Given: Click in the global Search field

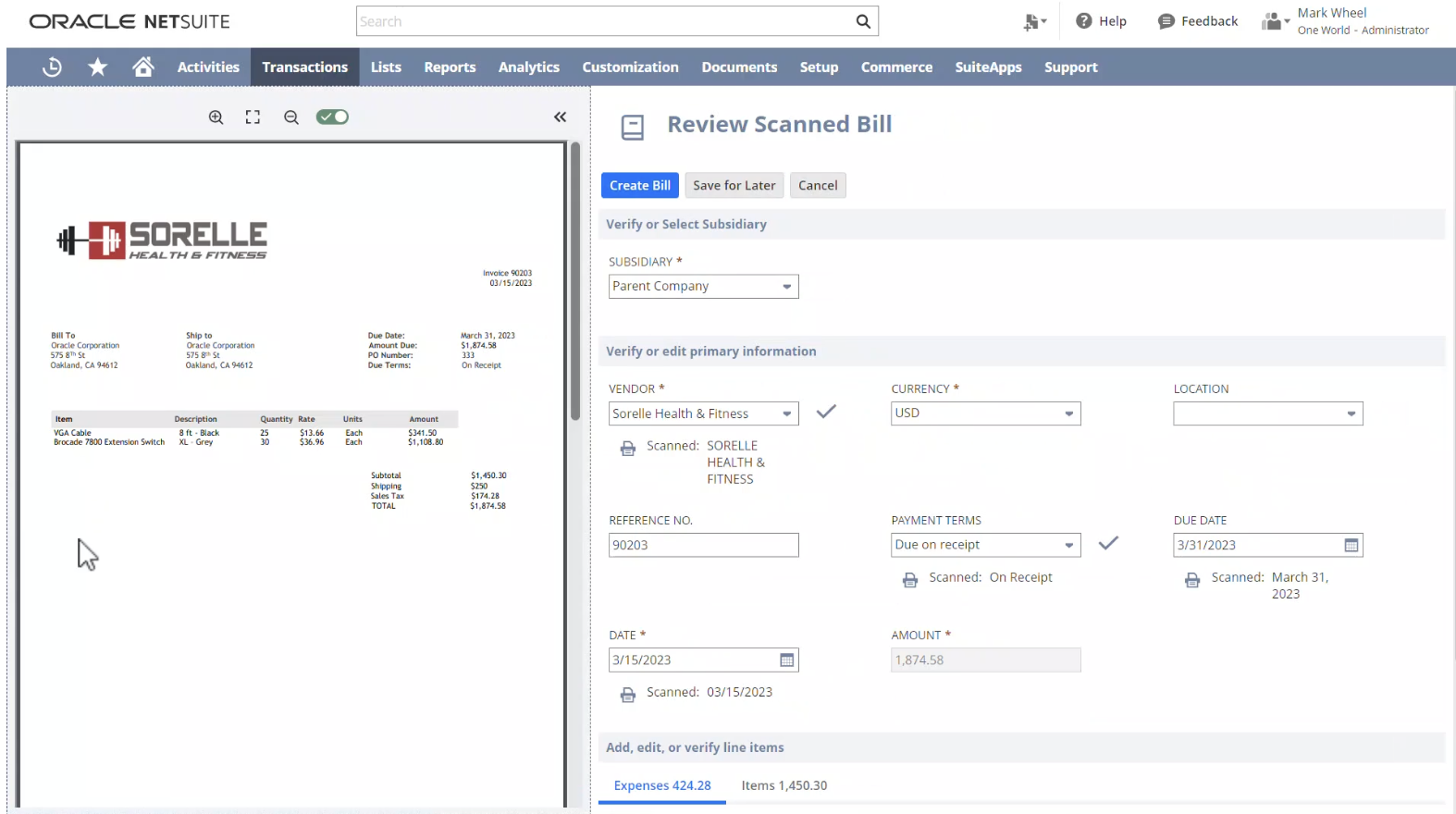Looking at the screenshot, I should 604,21.
